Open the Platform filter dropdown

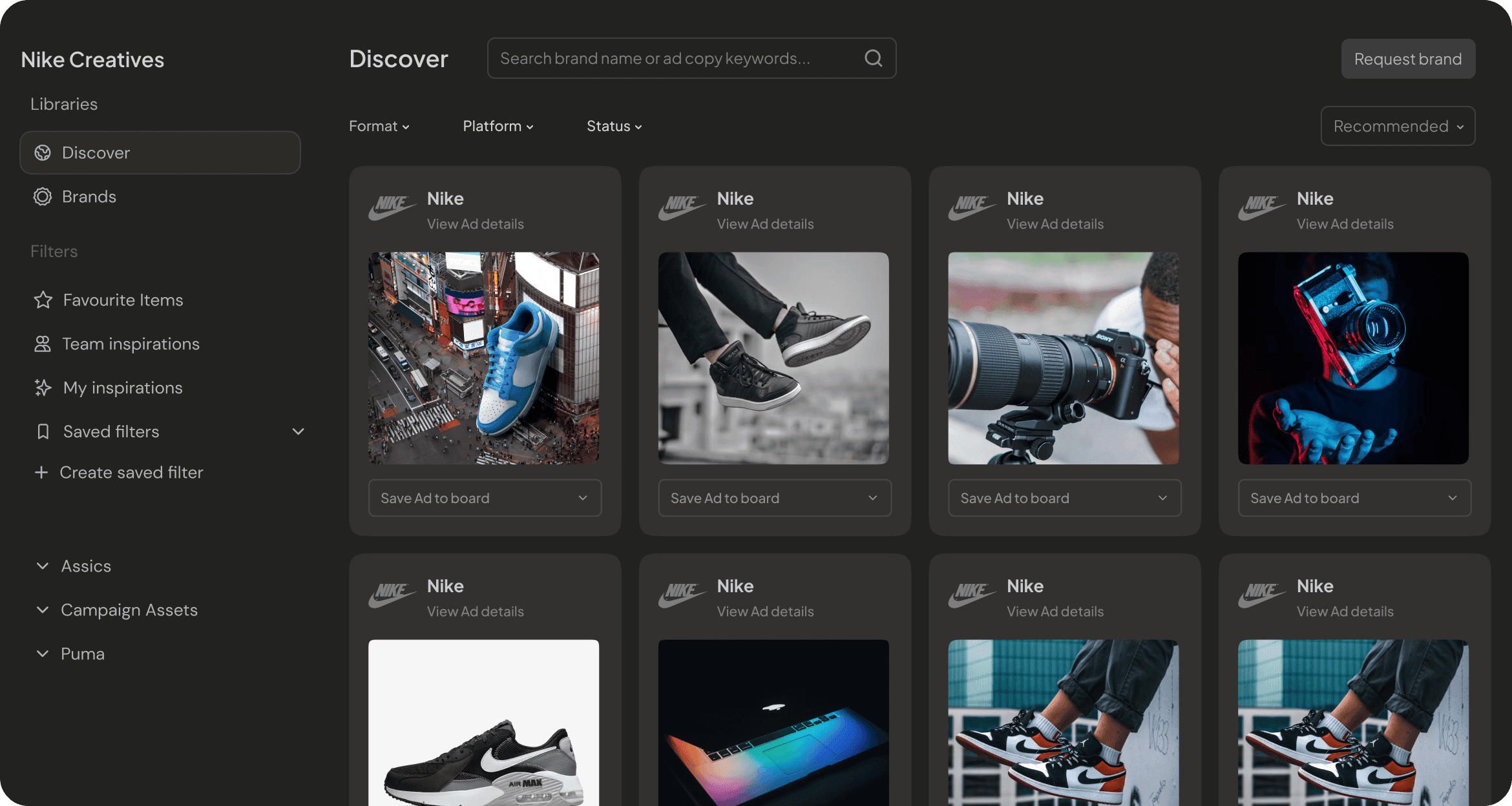tap(498, 126)
